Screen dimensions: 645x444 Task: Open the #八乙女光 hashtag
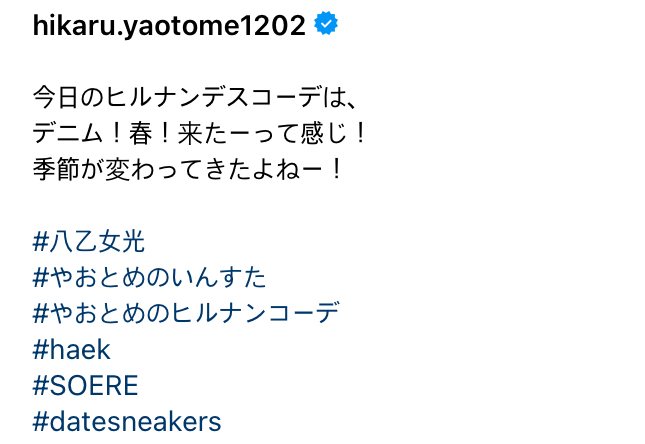point(89,240)
